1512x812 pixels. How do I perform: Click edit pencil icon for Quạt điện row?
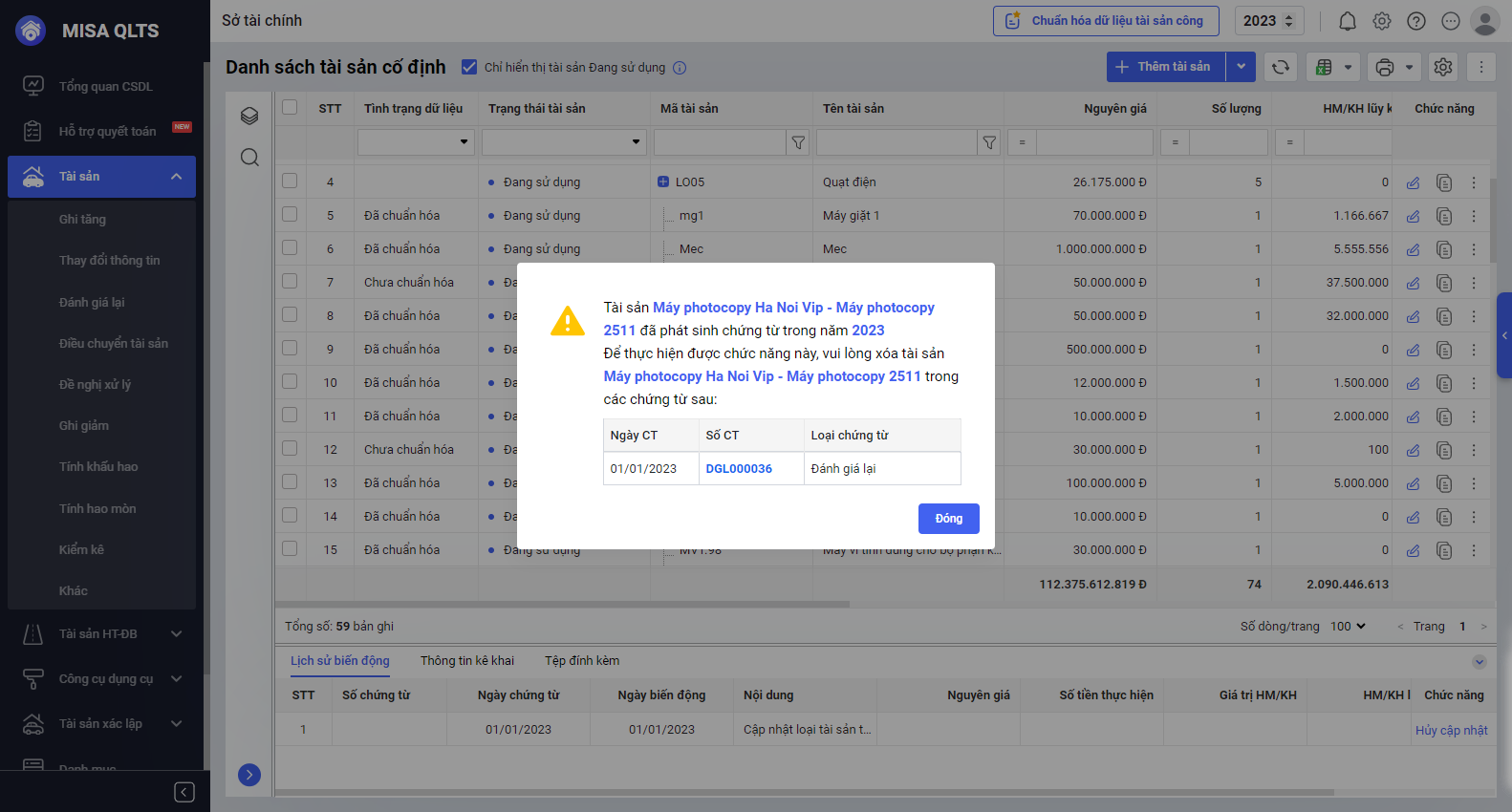point(1413,182)
